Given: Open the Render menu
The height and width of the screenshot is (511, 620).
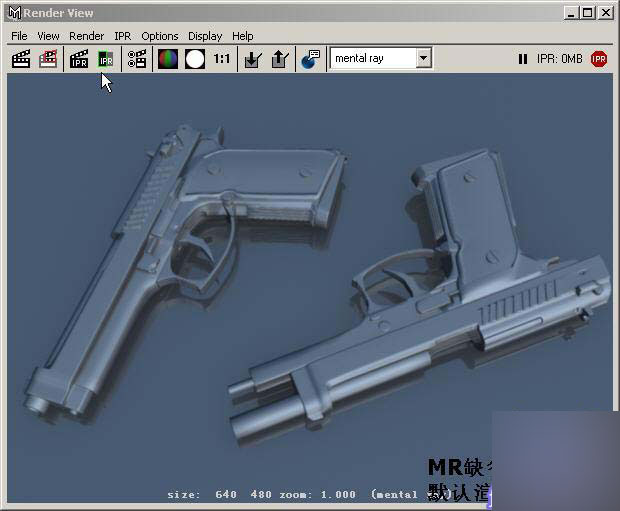Looking at the screenshot, I should click(87, 36).
